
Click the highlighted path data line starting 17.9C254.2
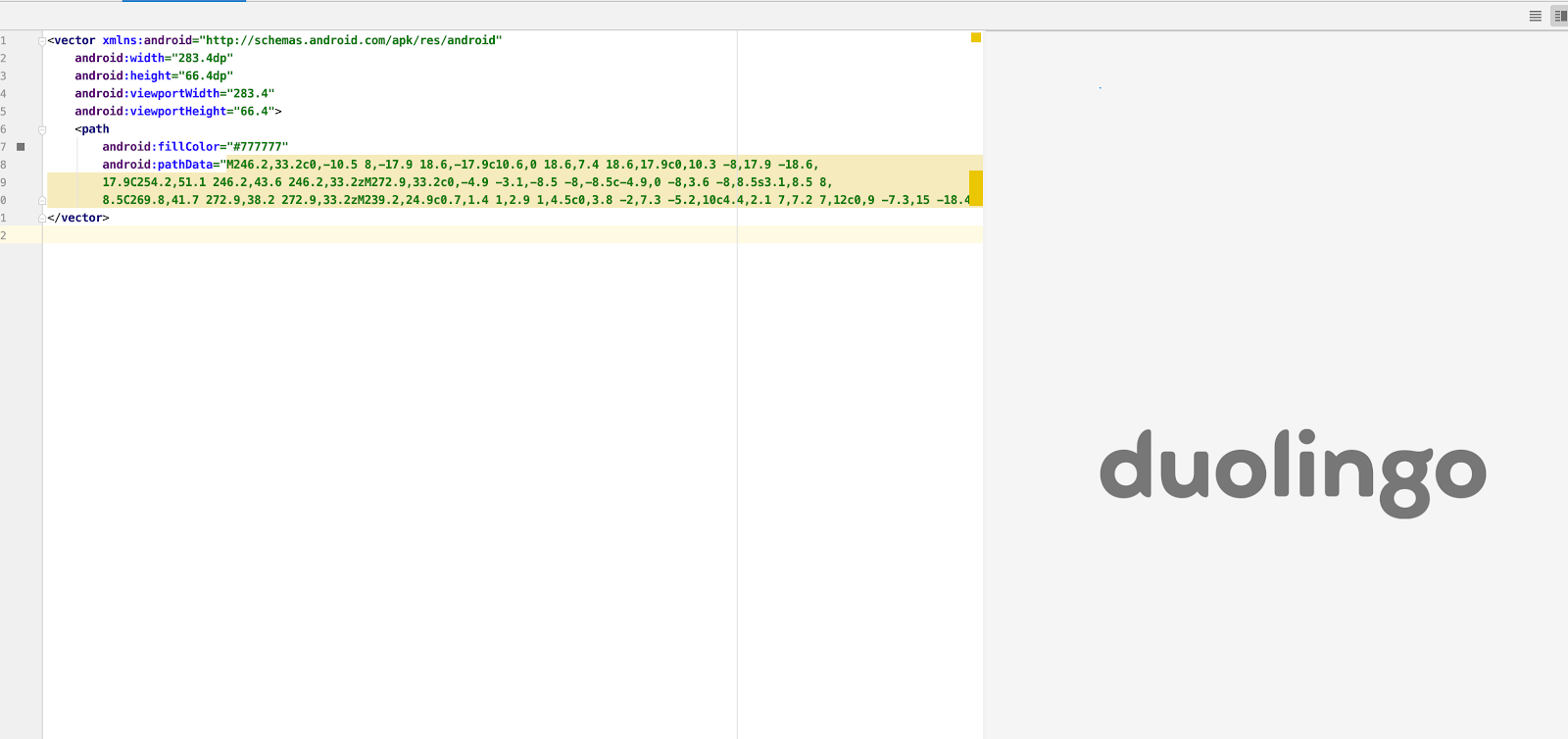click(x=466, y=182)
